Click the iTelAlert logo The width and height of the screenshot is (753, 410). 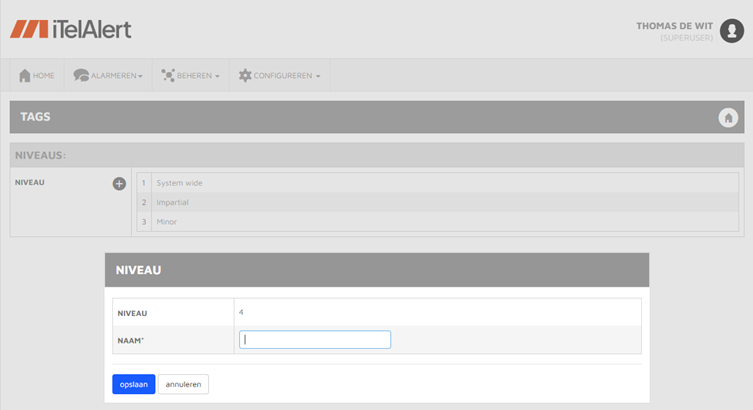pyautogui.click(x=71, y=29)
